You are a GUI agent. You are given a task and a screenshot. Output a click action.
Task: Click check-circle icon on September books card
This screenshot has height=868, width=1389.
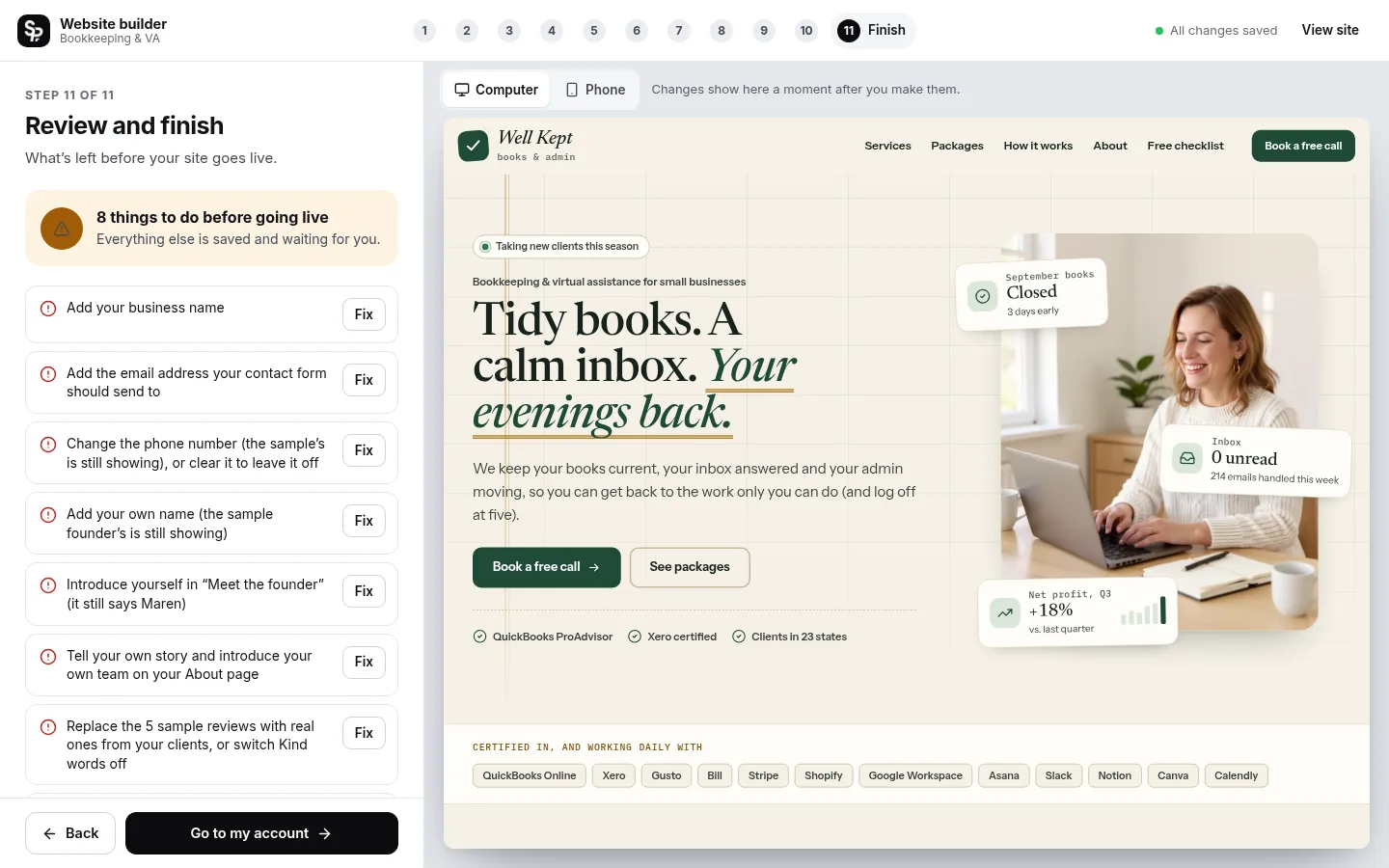(982, 296)
